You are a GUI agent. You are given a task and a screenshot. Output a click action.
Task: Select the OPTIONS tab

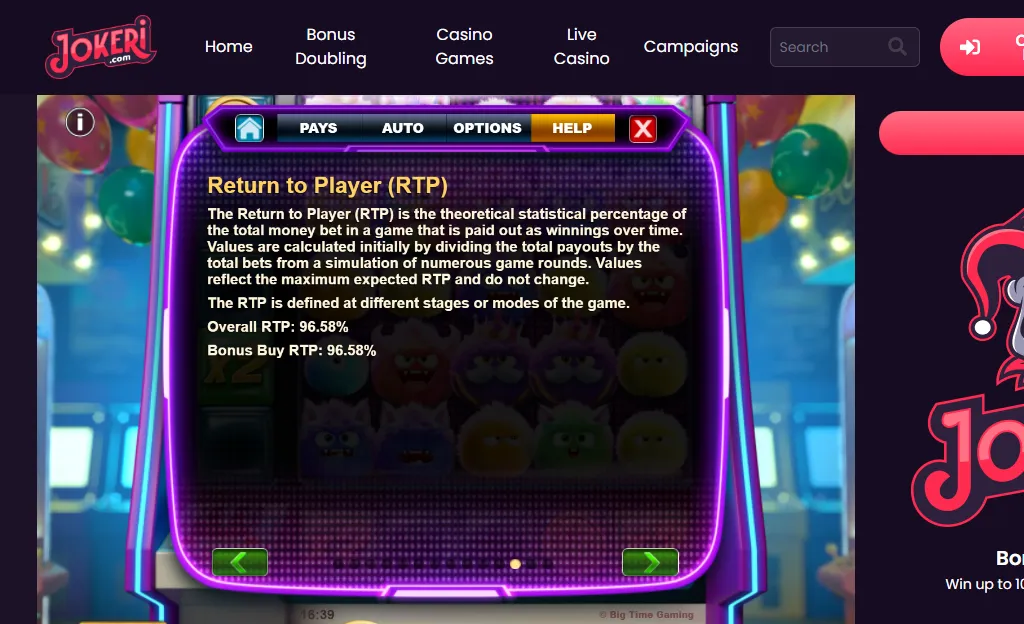[x=488, y=128]
